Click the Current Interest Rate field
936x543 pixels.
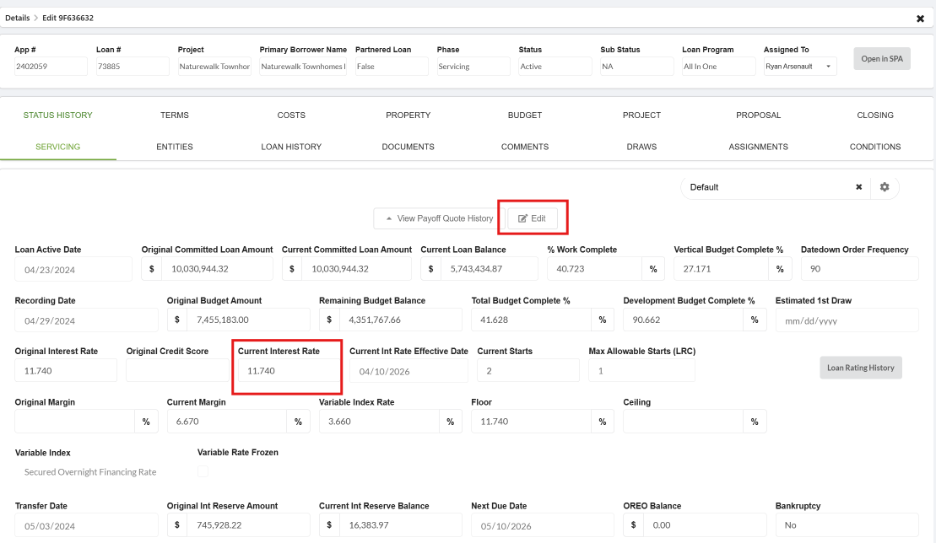[x=288, y=371]
